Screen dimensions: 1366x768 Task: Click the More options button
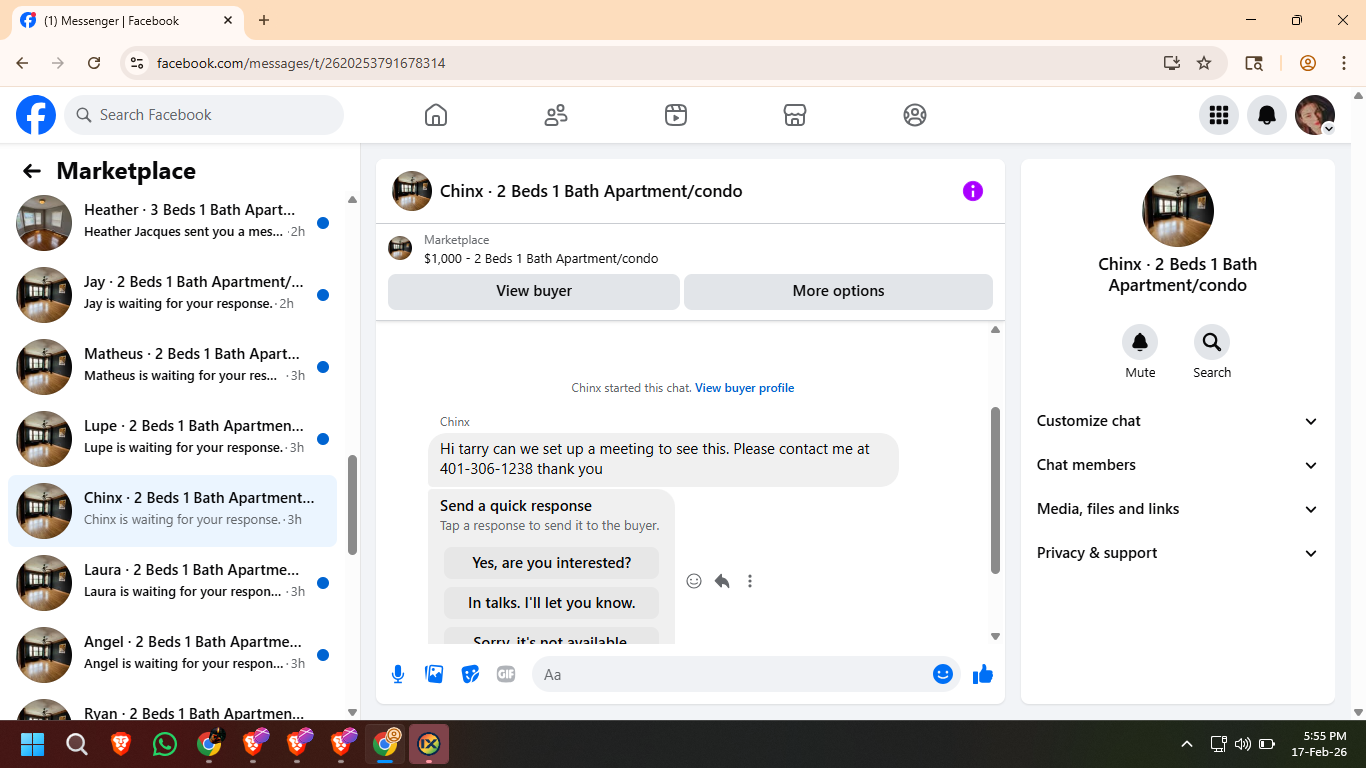click(838, 291)
